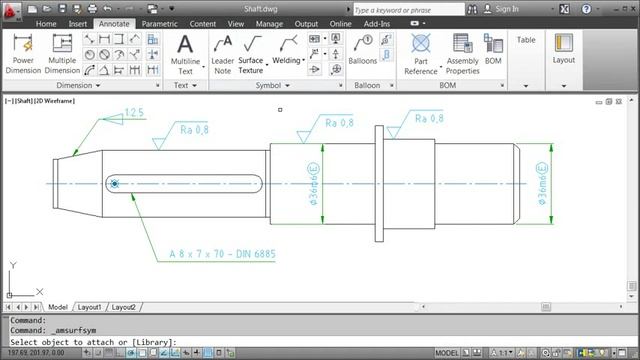This screenshot has height=360, width=640.
Task: Select the jogged radius dimension icon
Action: click(119, 54)
